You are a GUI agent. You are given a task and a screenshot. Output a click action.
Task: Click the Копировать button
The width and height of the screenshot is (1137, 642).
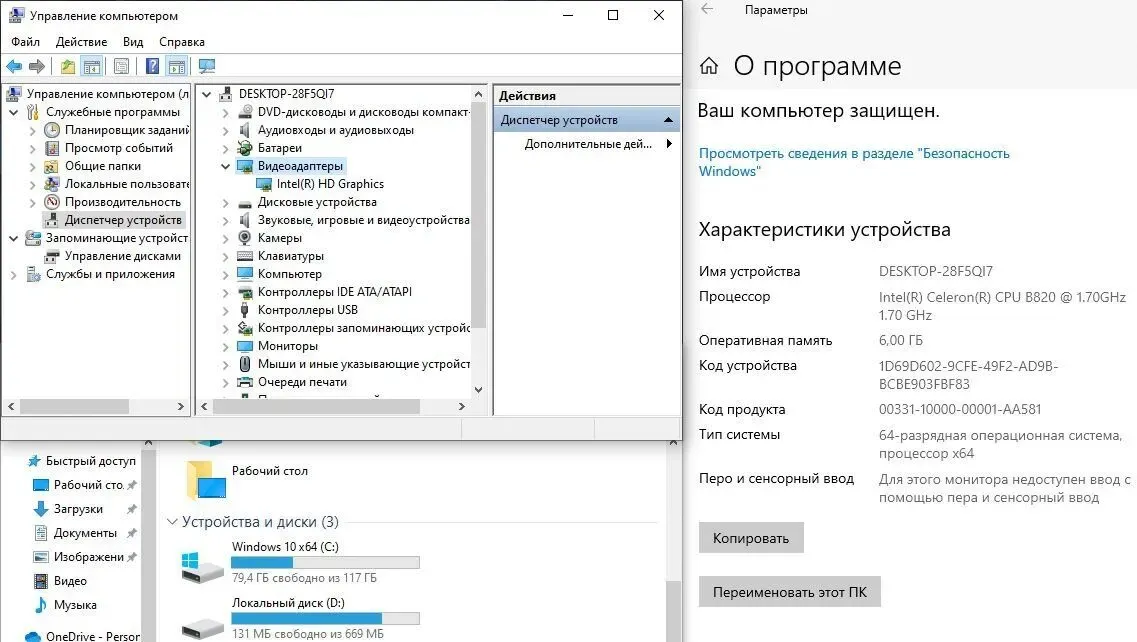(750, 538)
